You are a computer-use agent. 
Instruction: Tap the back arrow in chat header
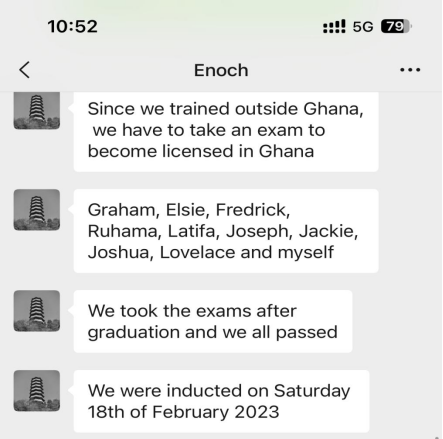[x=25, y=70]
